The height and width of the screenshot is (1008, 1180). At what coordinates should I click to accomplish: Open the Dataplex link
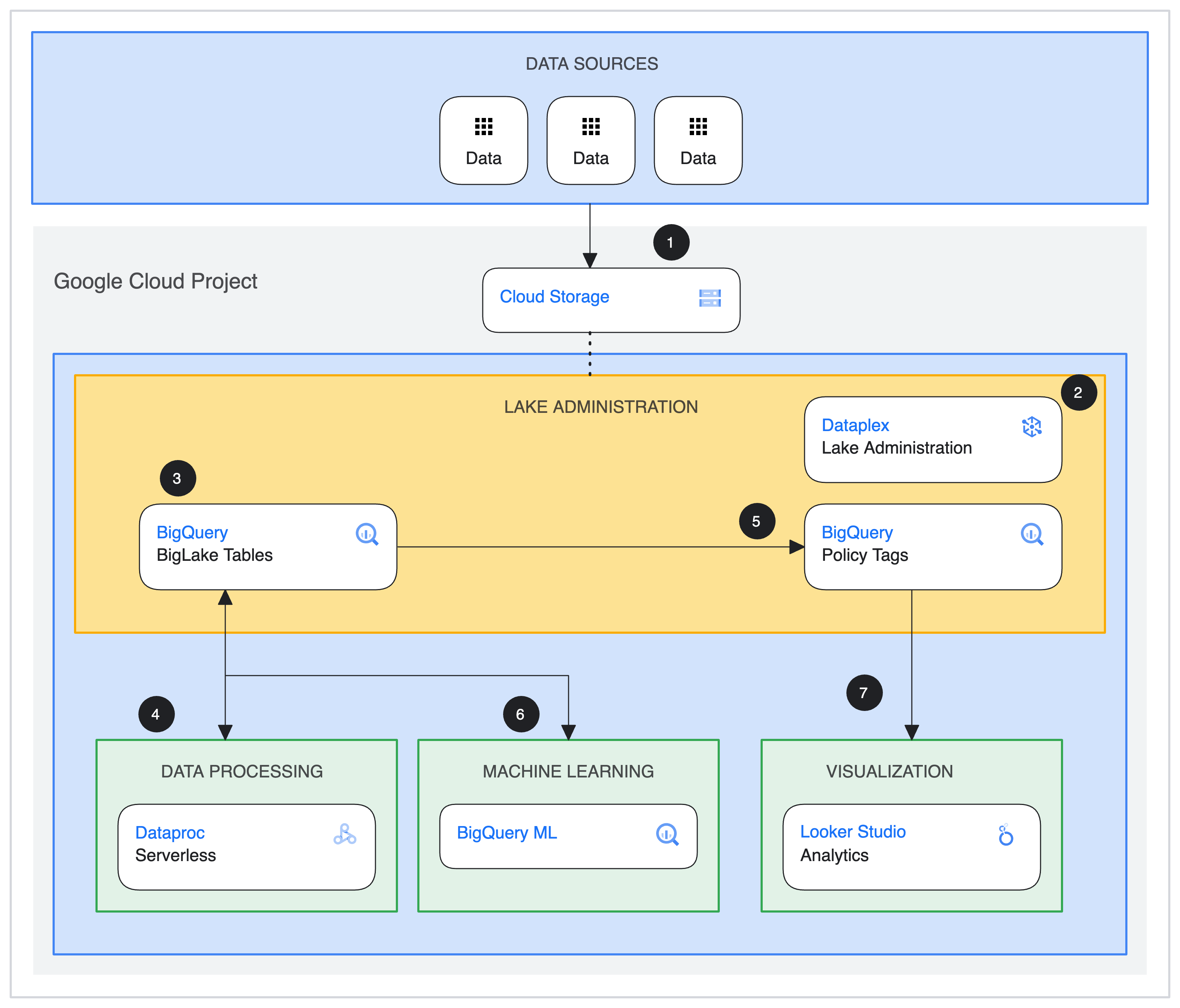[855, 425]
